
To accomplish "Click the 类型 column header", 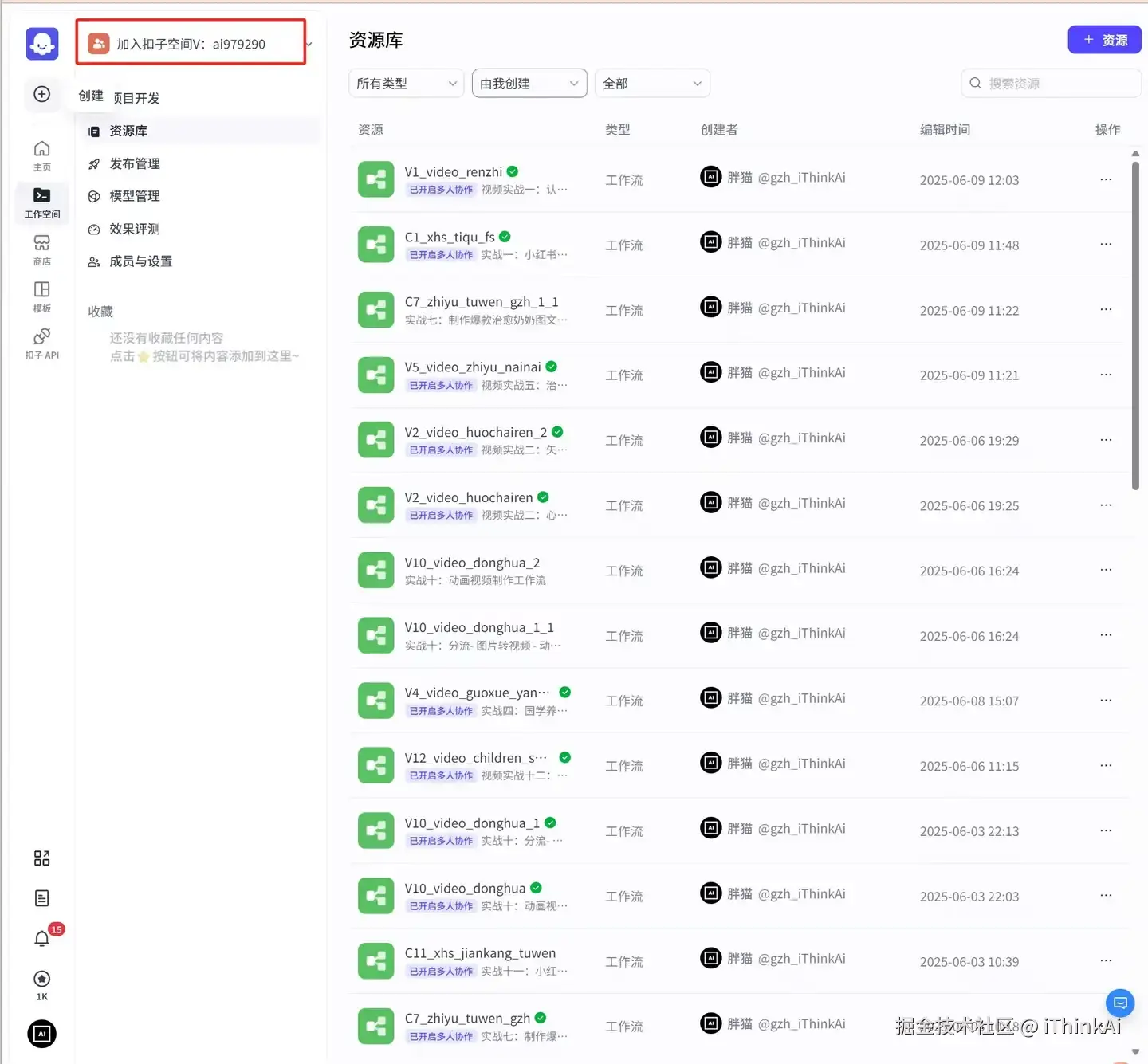I will click(x=618, y=129).
